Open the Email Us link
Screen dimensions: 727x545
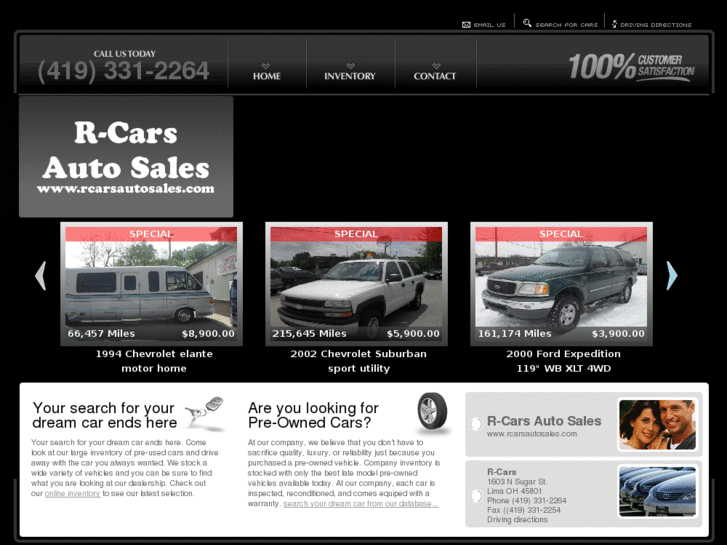point(490,25)
